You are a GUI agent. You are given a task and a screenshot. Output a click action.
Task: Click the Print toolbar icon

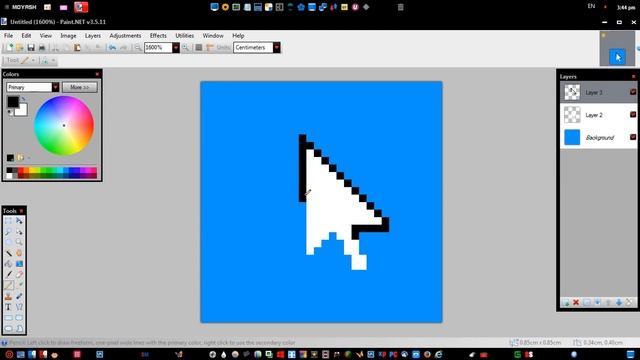coord(42,48)
